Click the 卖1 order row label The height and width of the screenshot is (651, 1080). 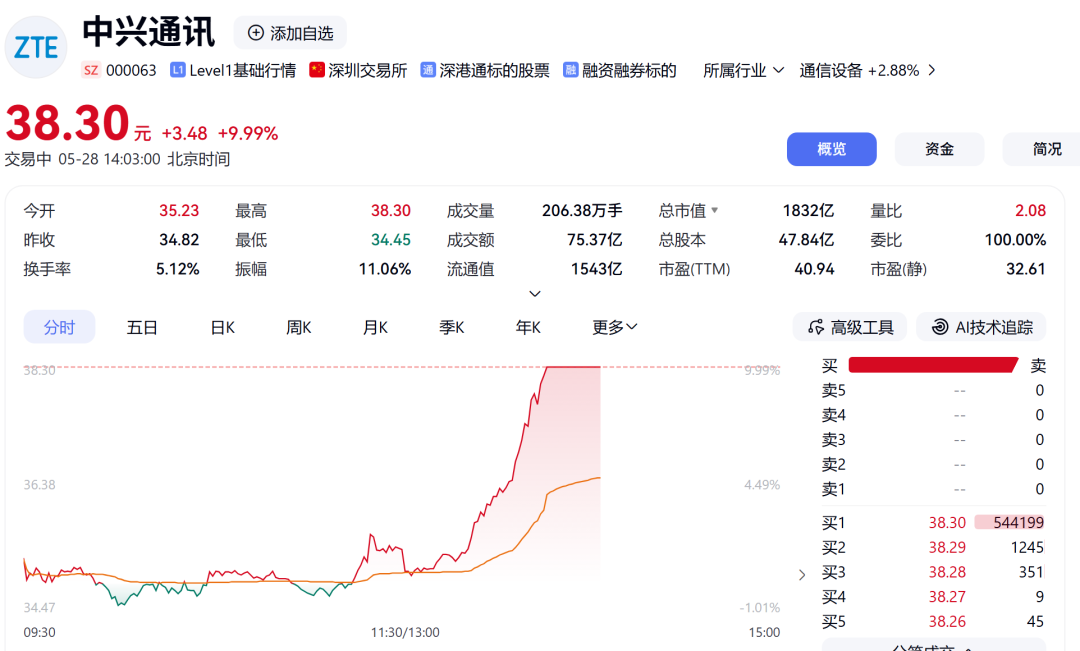click(833, 489)
